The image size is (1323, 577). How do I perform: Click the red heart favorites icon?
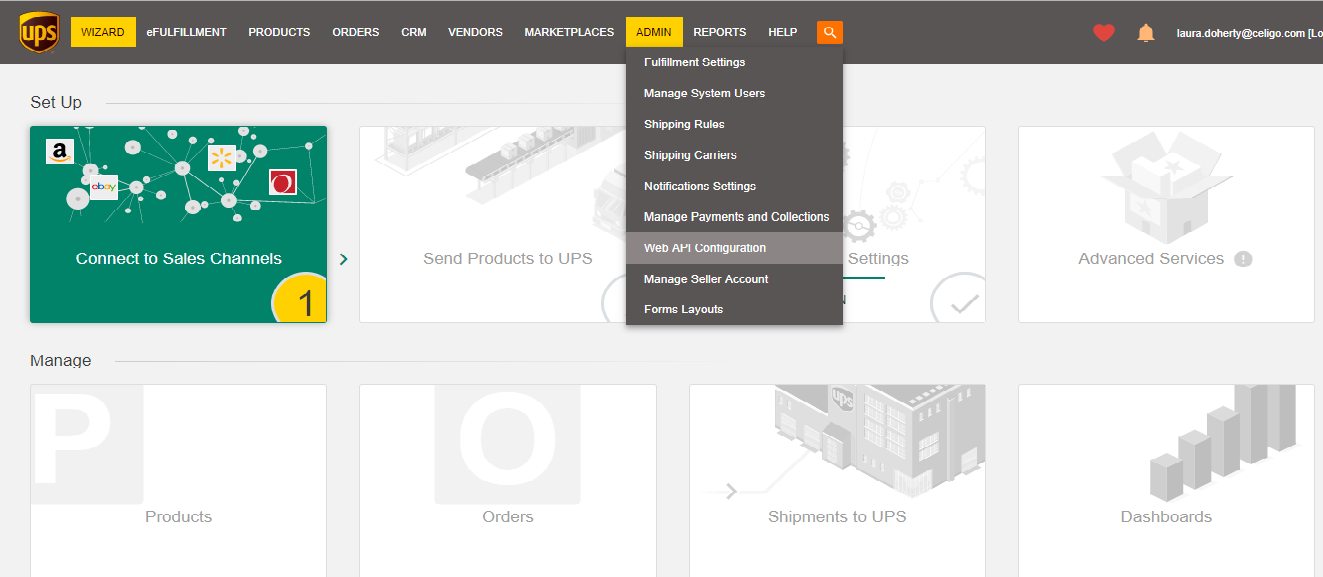click(x=1103, y=33)
